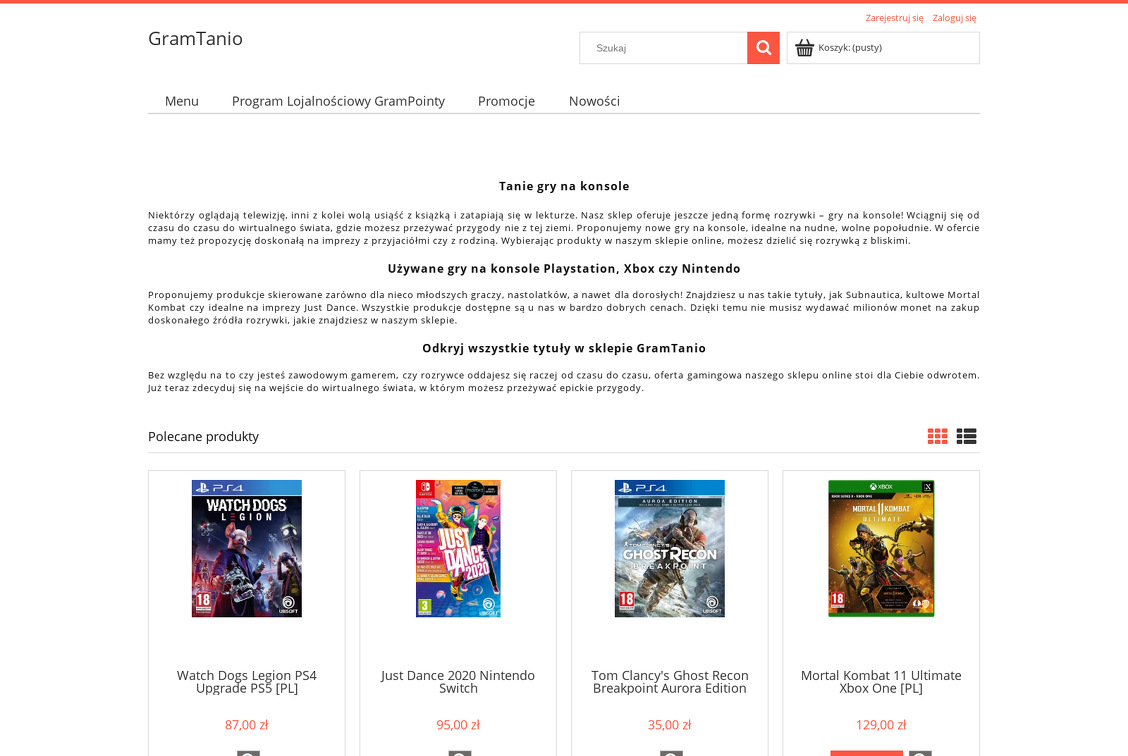Switch to list view of products

click(966, 437)
